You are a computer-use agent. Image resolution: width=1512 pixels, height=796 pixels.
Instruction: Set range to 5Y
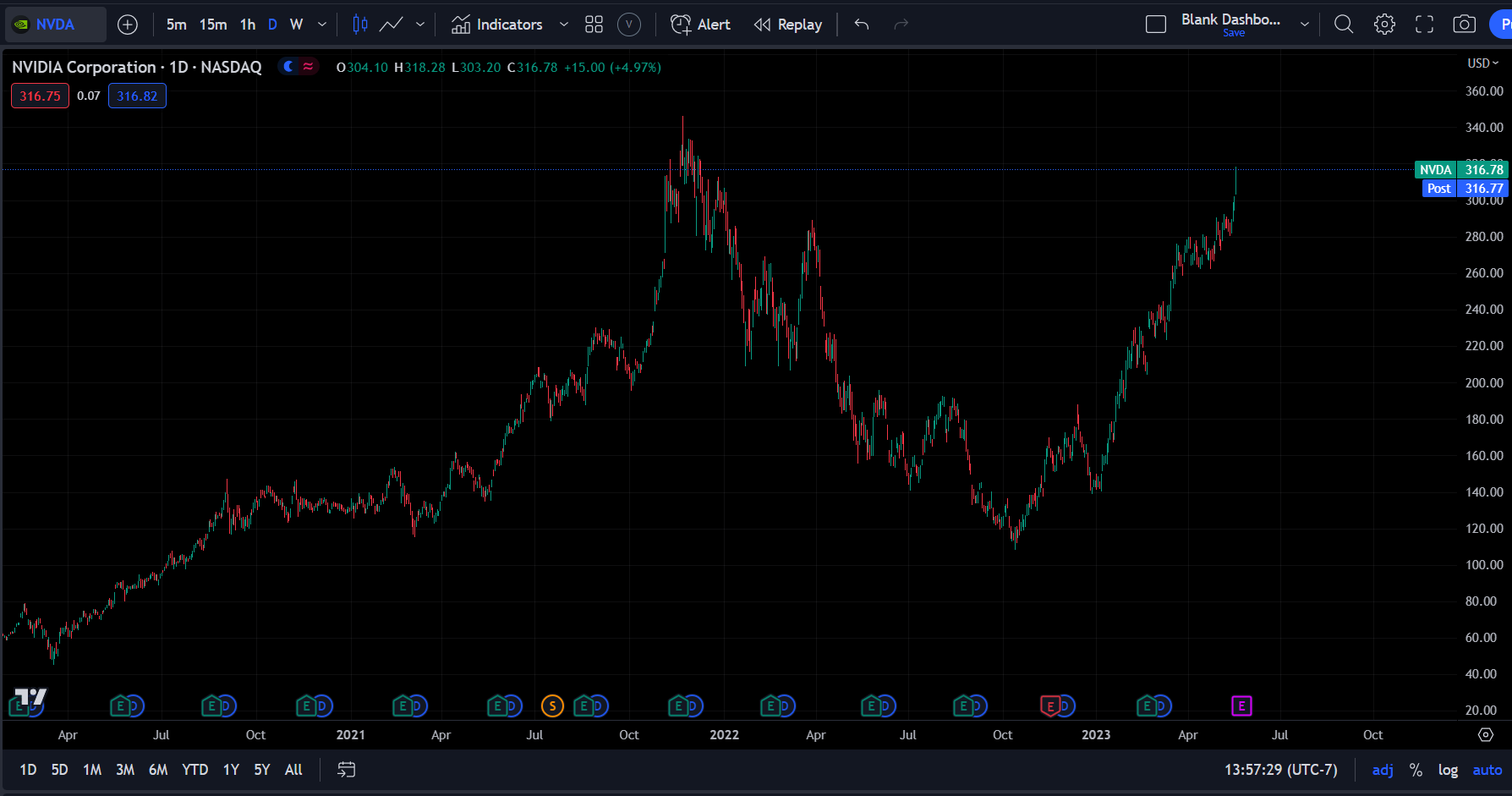(262, 770)
